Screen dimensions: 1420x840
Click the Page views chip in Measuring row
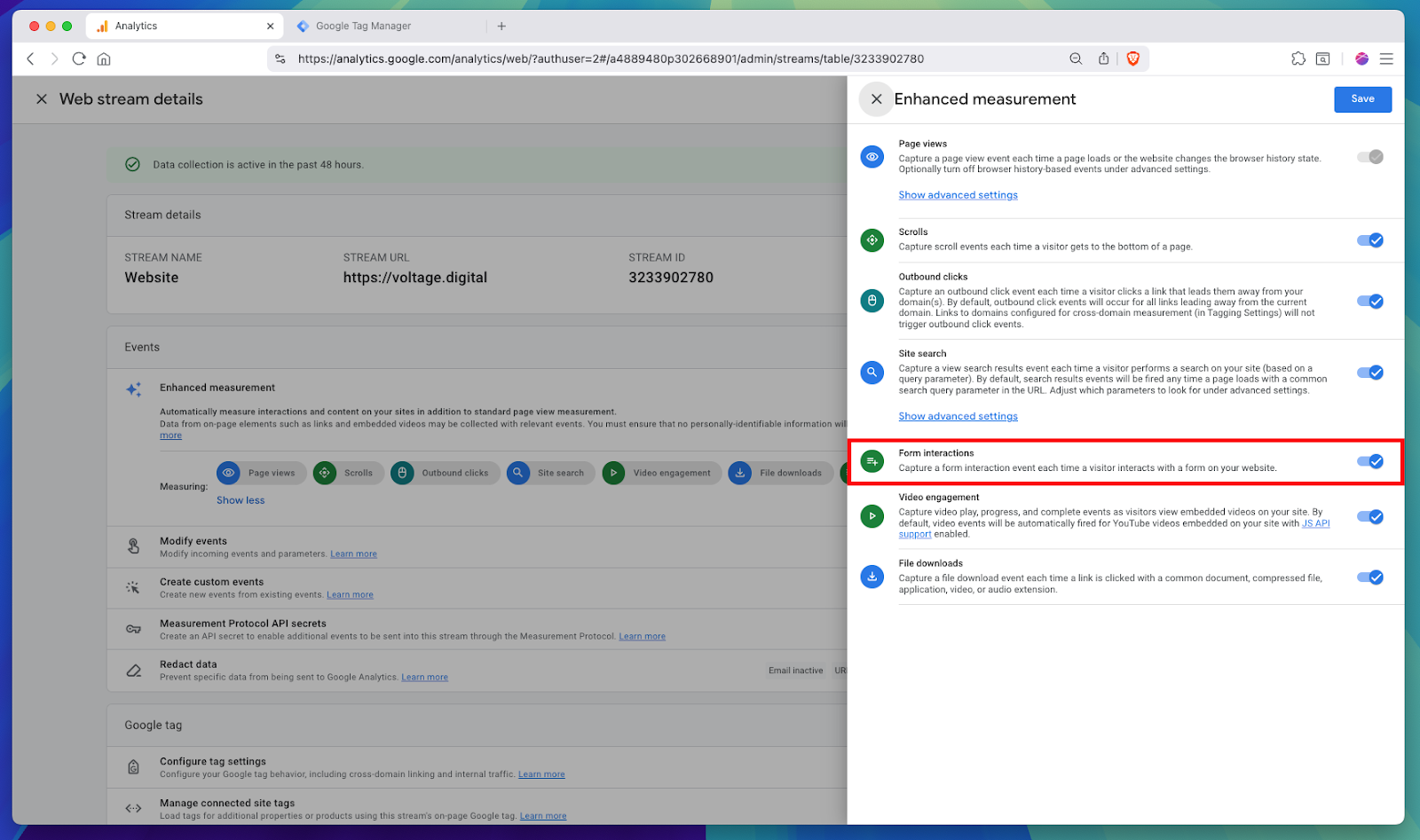pyautogui.click(x=261, y=473)
